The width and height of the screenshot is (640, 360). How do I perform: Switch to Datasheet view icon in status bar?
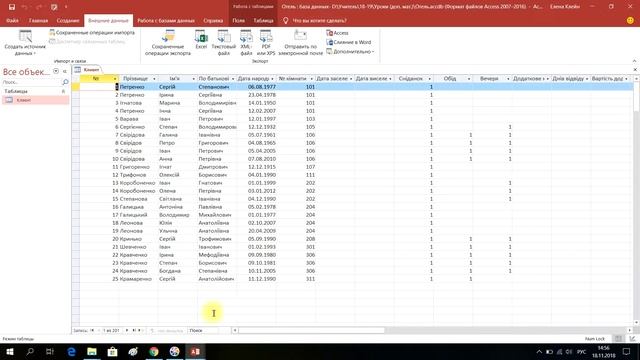pos(619,339)
